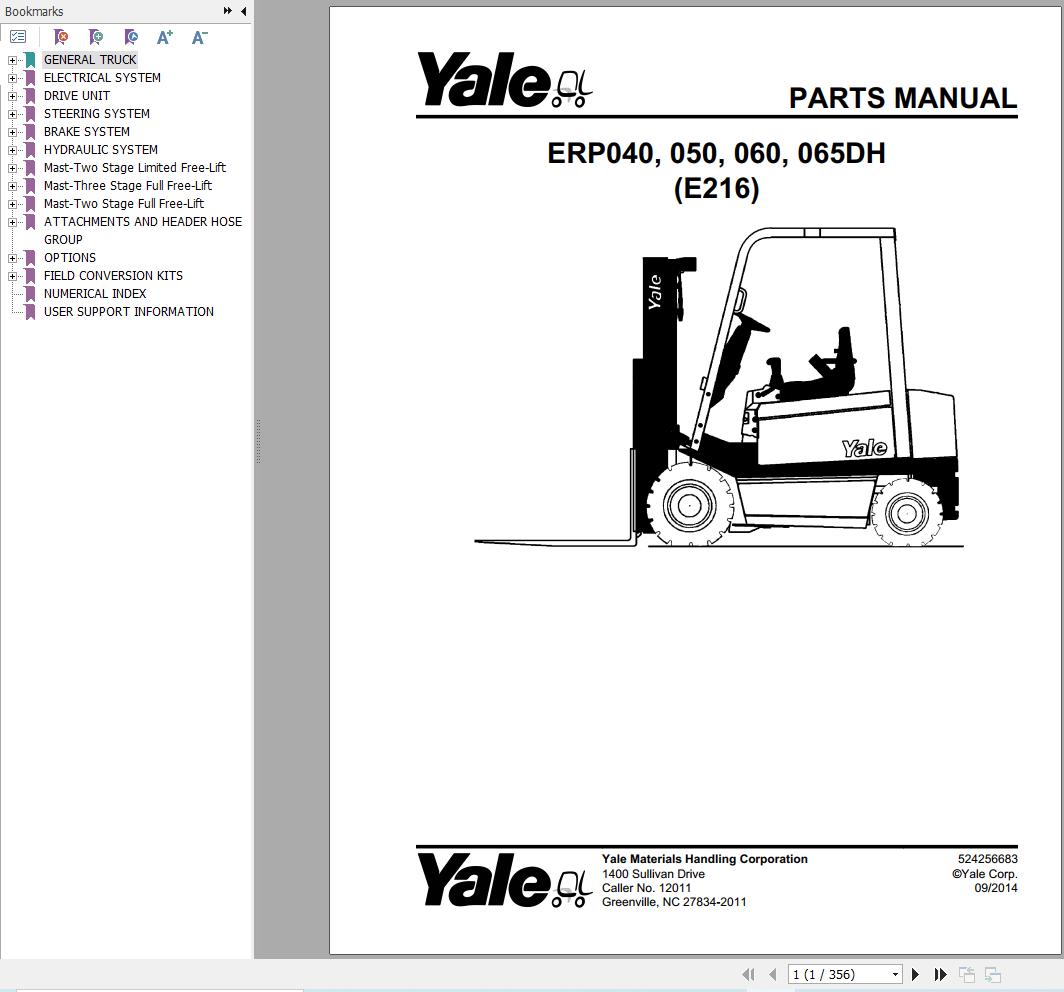Viewport: 1064px width, 992px height.
Task: Open the OPTIONS bookmark section
Action: point(69,257)
